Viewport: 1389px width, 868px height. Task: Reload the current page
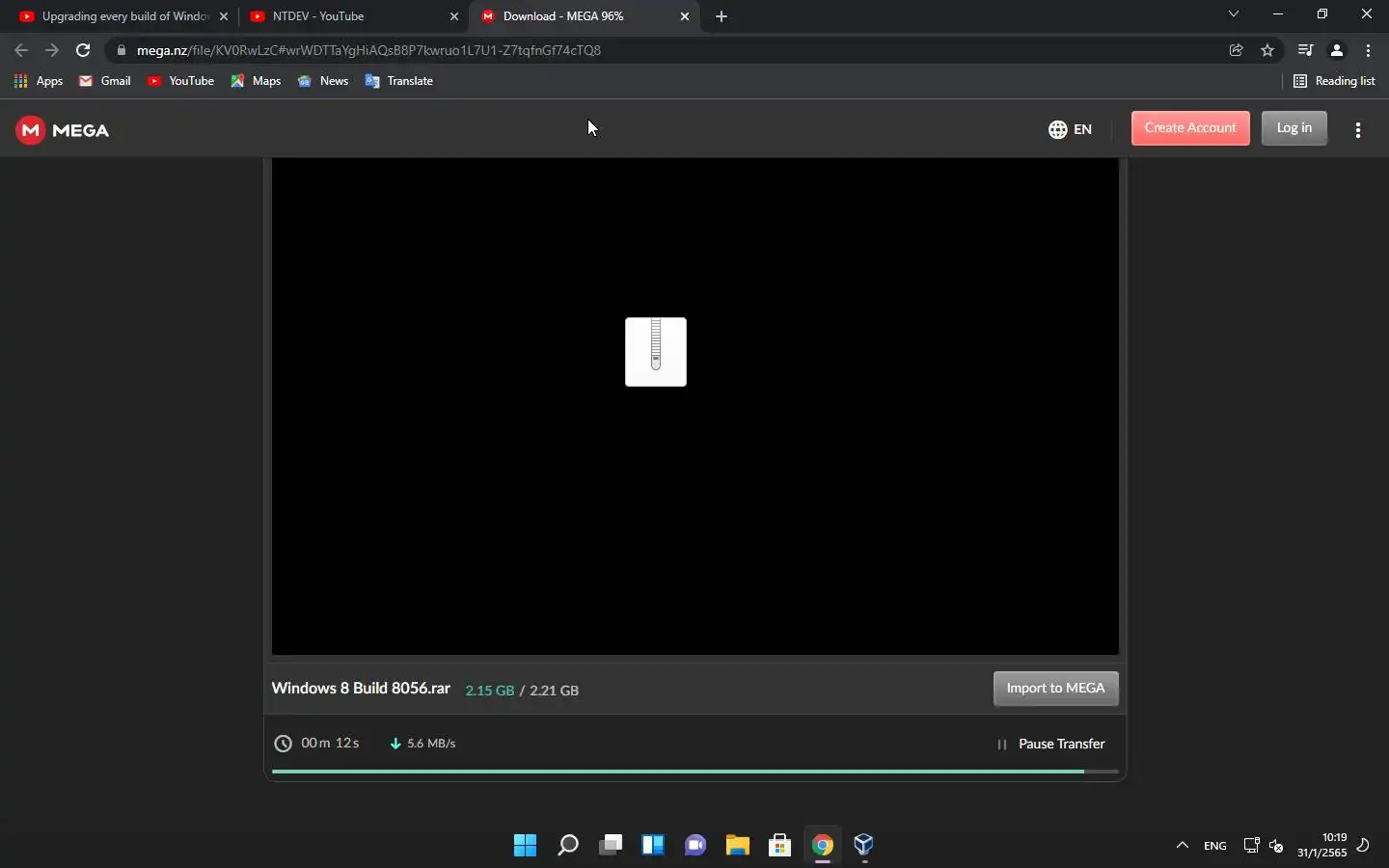click(83, 50)
